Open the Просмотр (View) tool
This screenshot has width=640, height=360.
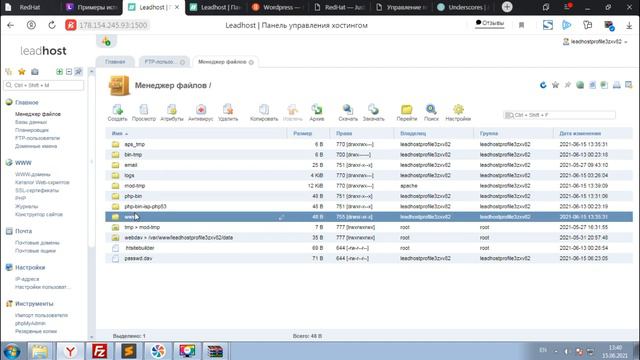(x=144, y=112)
